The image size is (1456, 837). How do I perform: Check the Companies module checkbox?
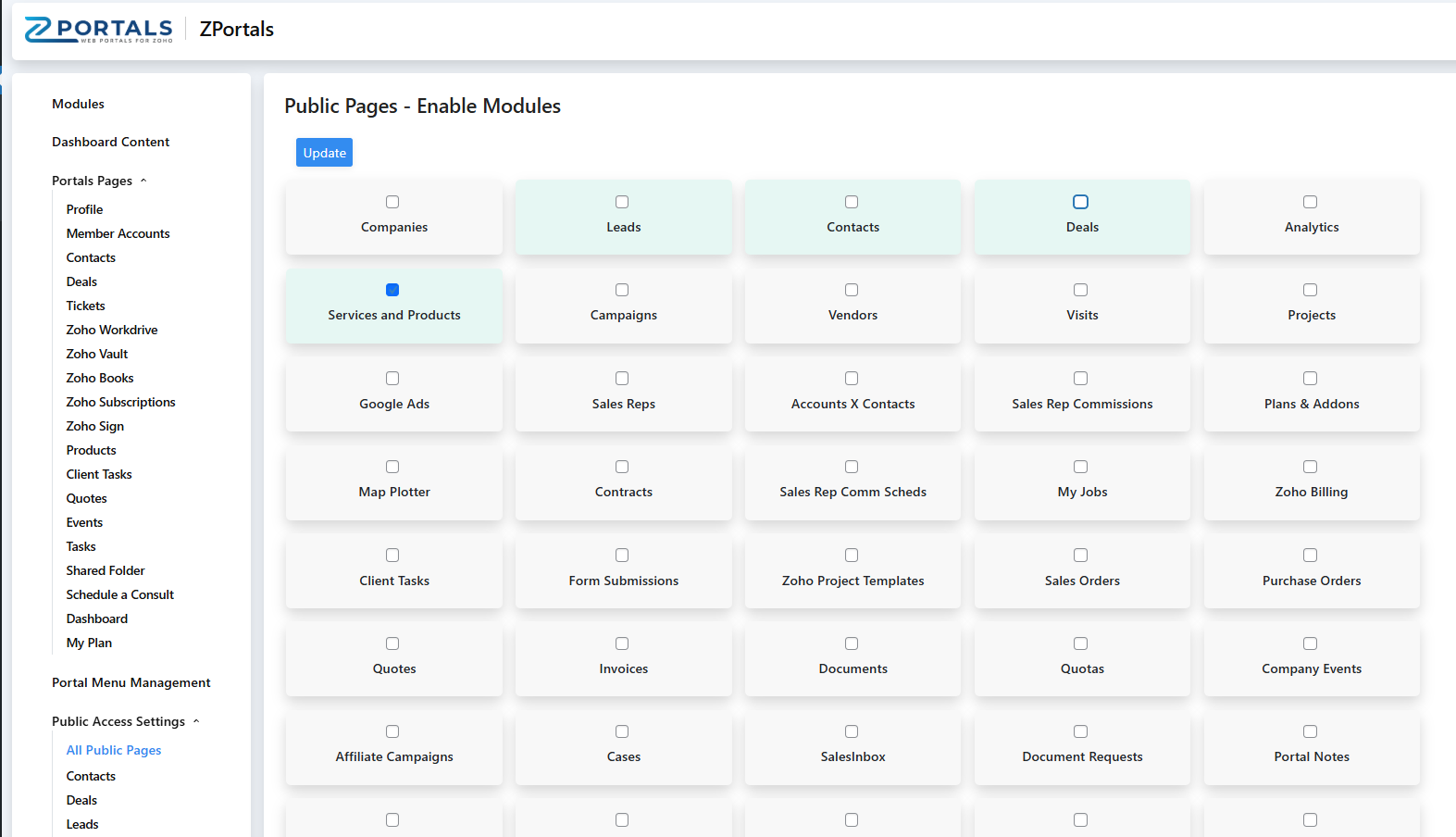[392, 202]
